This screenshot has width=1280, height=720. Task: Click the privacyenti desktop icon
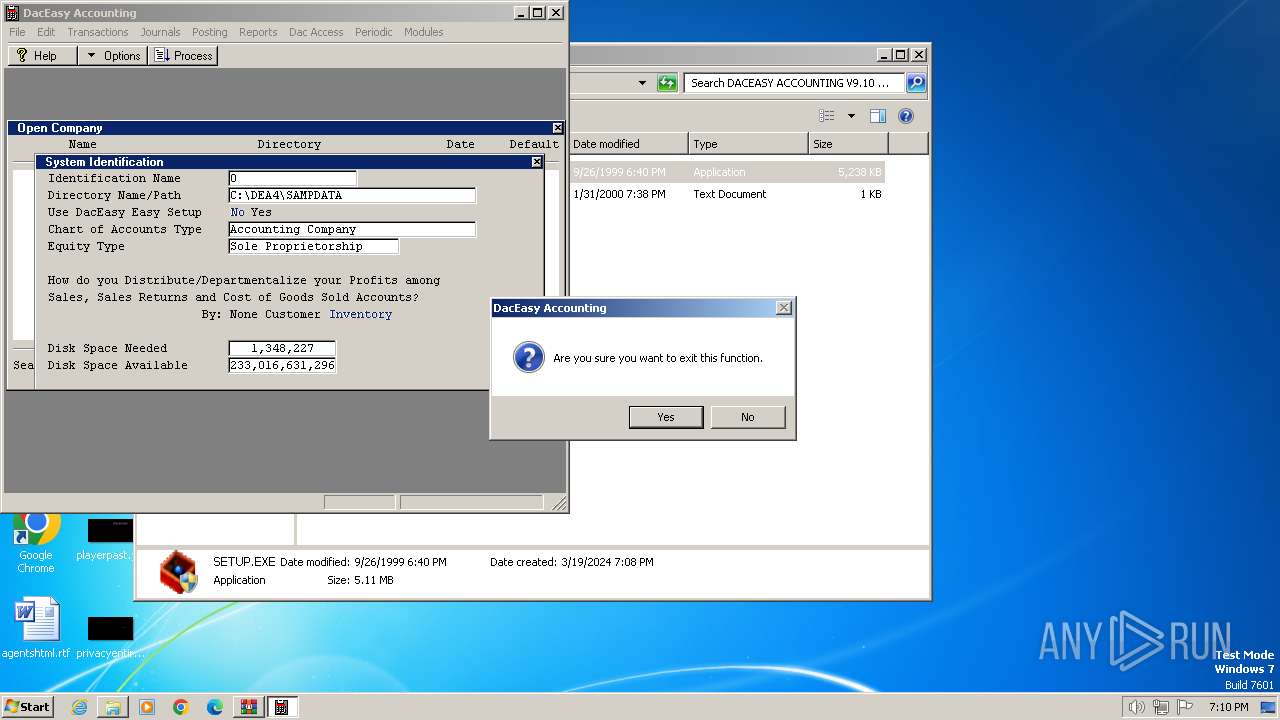click(x=109, y=637)
